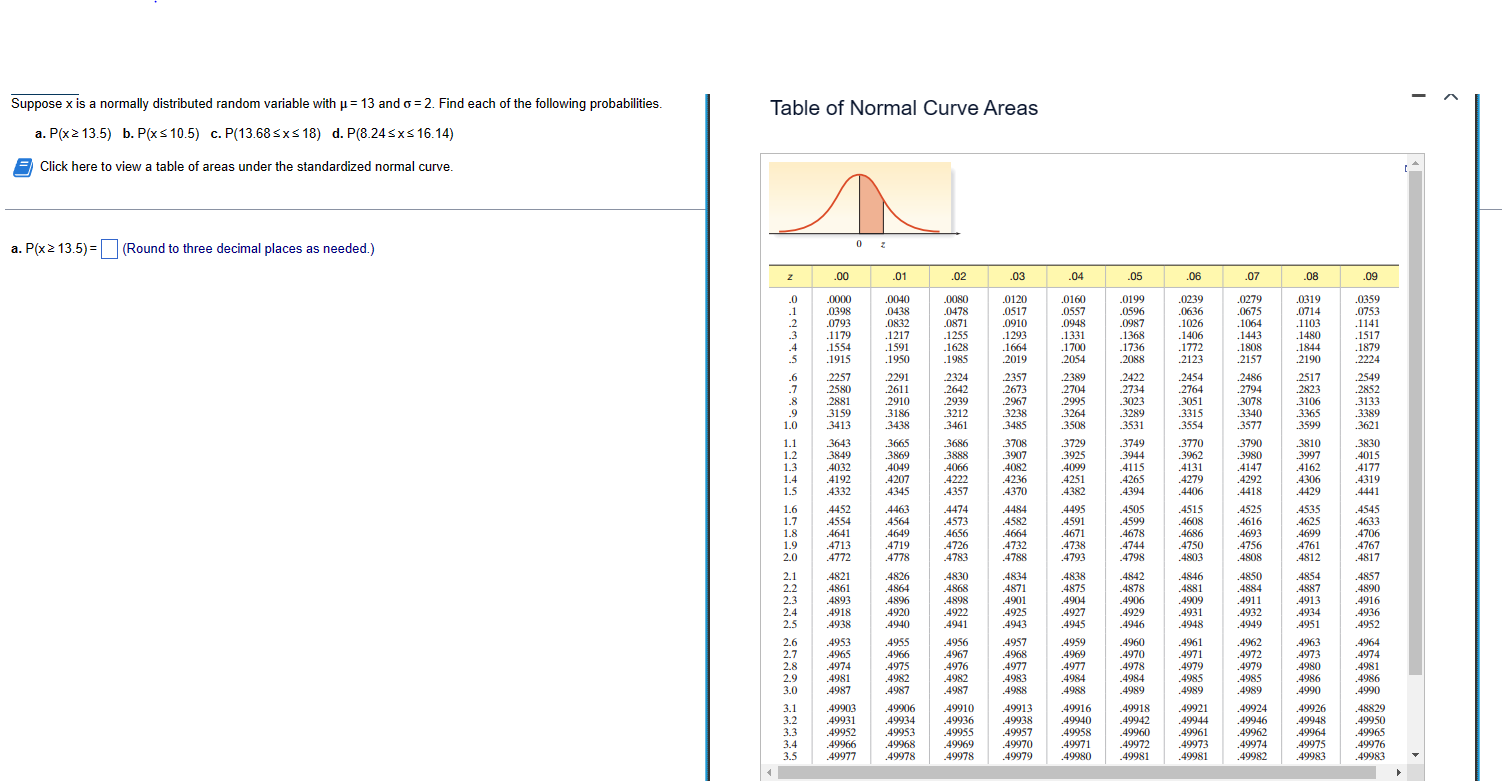The height and width of the screenshot is (781, 1502).
Task: Select the normal curve diagram above the table
Action: [861, 199]
